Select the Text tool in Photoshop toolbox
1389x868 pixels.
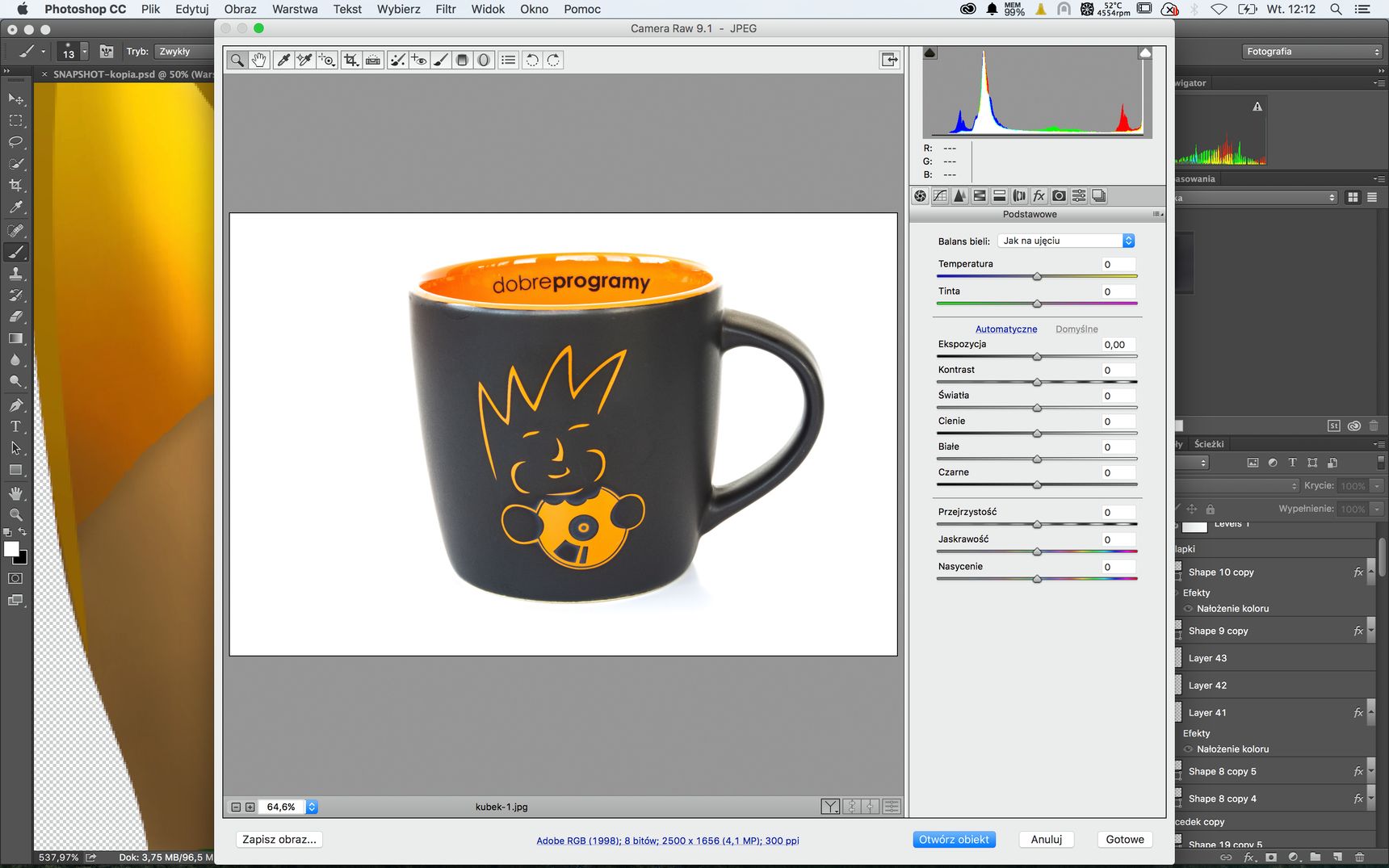(x=15, y=426)
